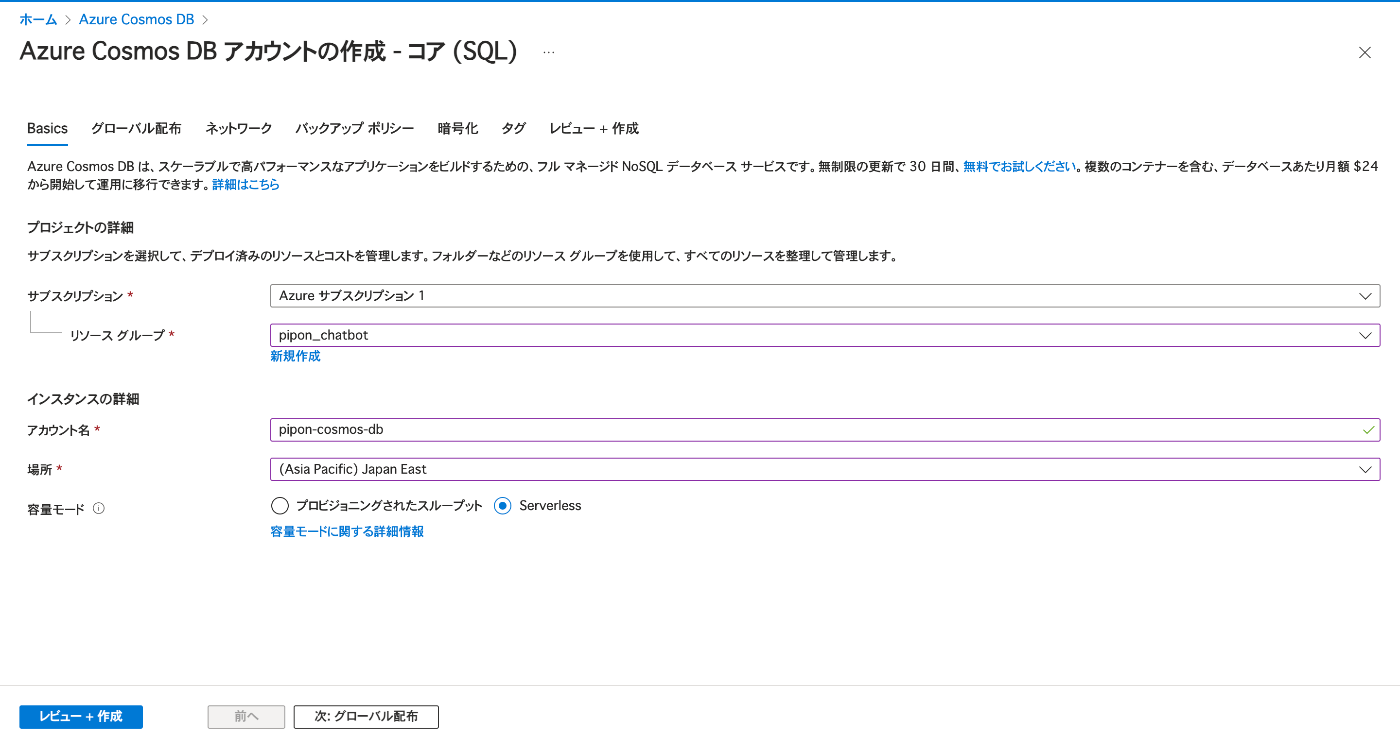Open the タグ tab
The height and width of the screenshot is (753, 1400).
click(x=513, y=129)
